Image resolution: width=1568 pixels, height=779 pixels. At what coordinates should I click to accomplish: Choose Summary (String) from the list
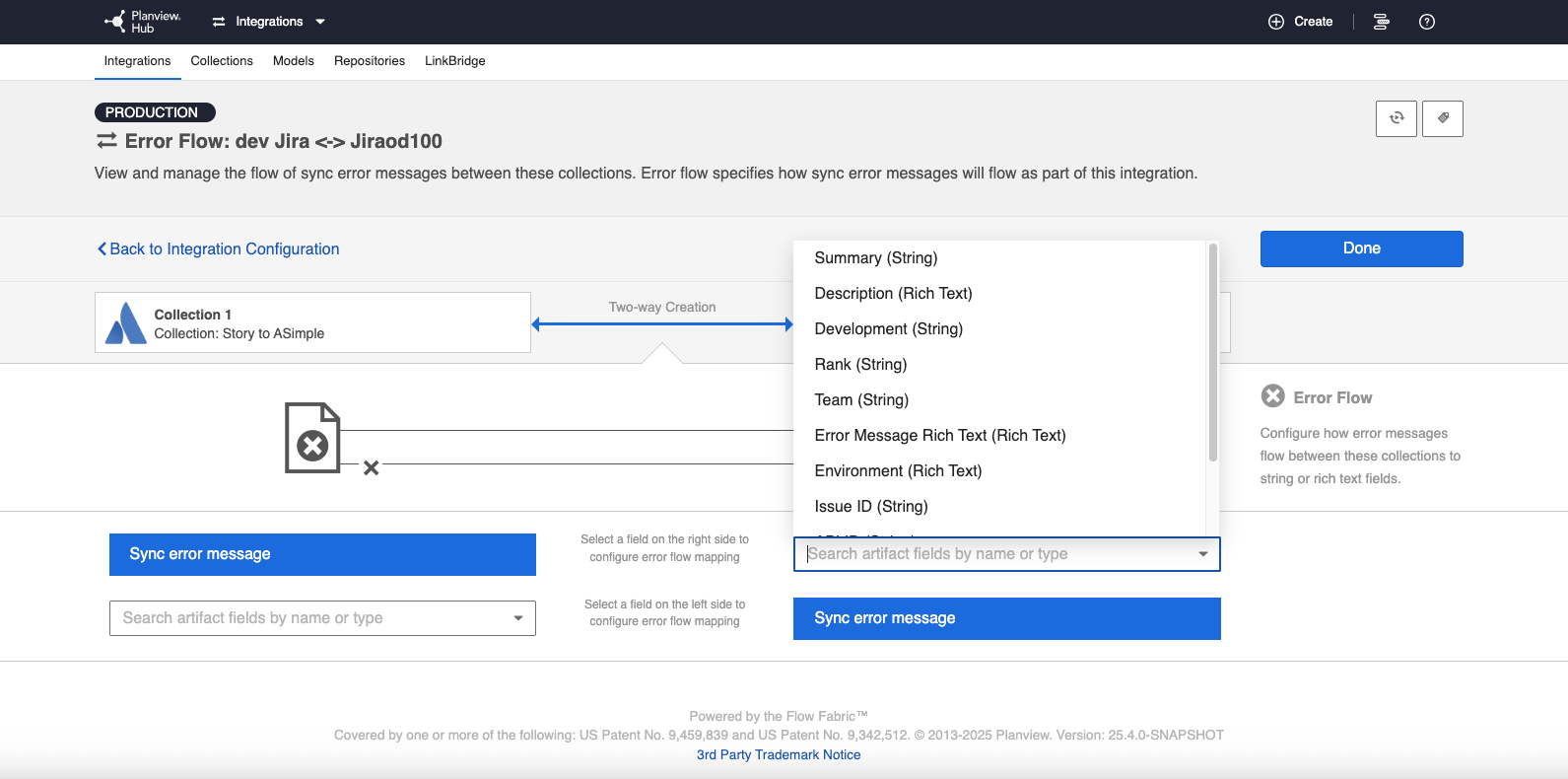point(875,258)
